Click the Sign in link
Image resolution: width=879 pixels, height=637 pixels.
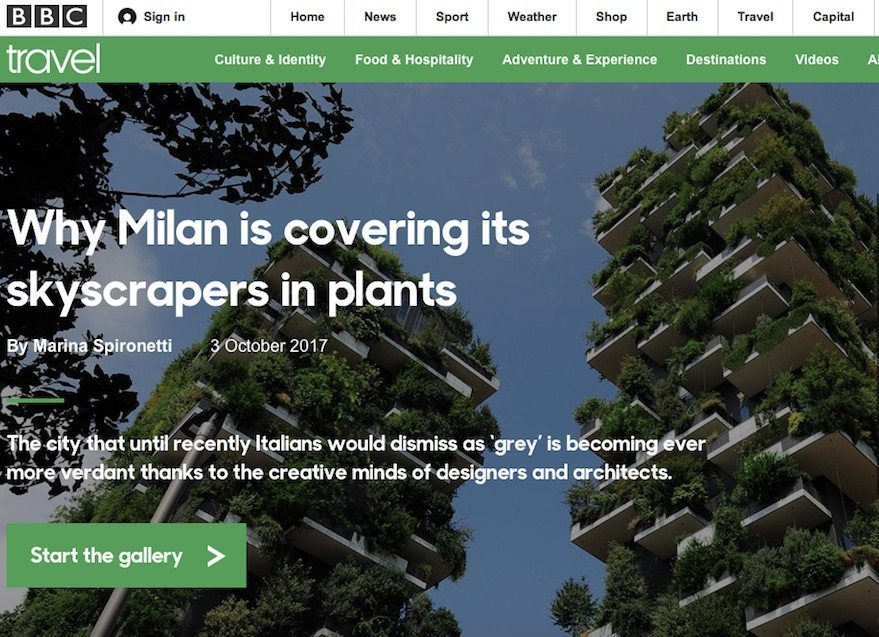tap(164, 17)
